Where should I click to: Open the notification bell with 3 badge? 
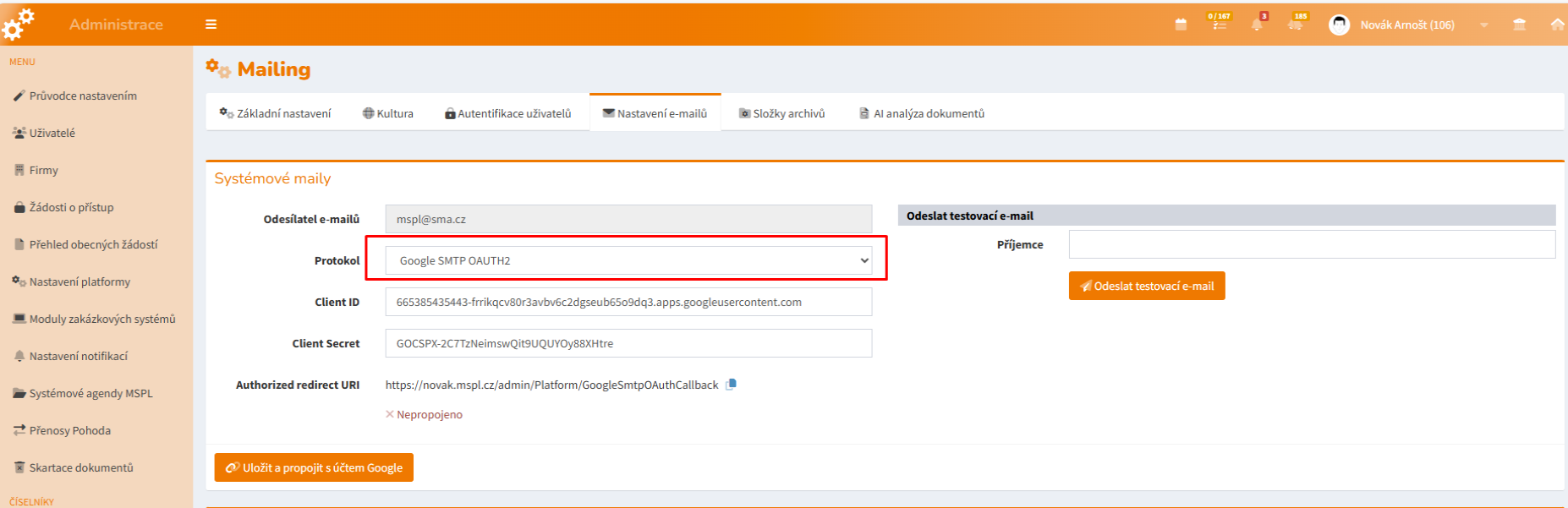(1257, 25)
